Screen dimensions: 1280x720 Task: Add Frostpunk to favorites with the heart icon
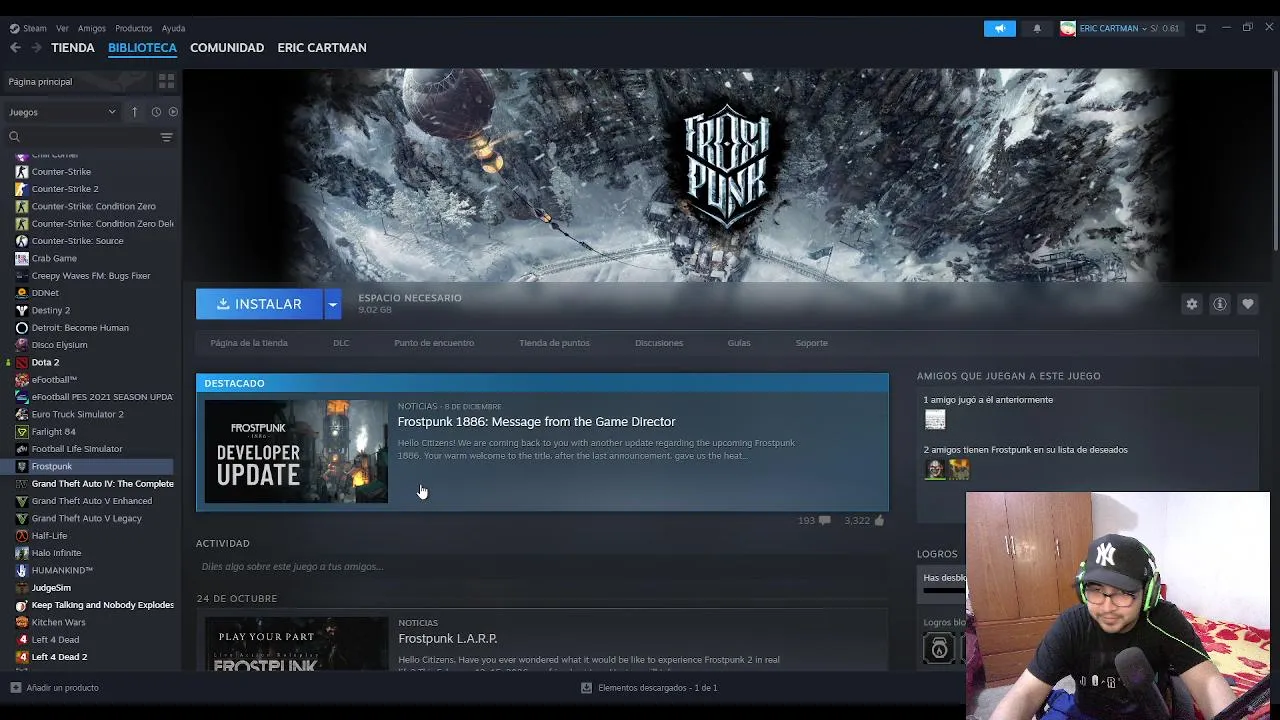tap(1248, 304)
